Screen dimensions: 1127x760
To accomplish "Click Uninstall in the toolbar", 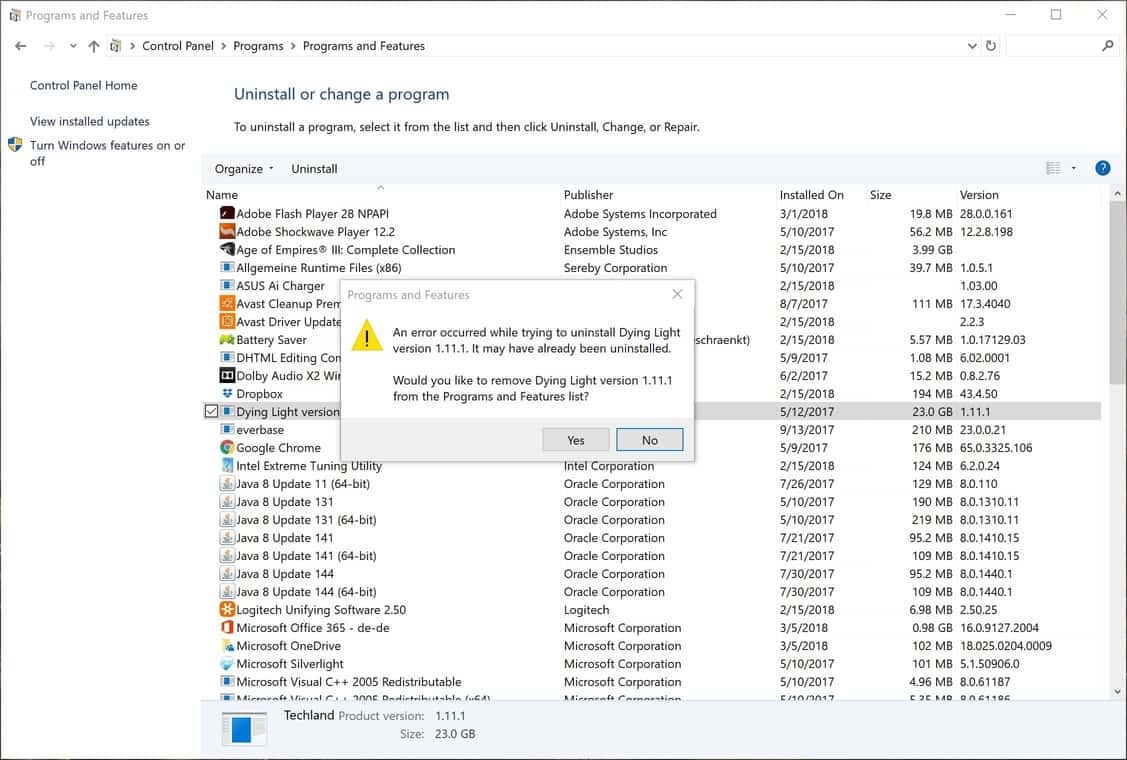I will coord(314,168).
